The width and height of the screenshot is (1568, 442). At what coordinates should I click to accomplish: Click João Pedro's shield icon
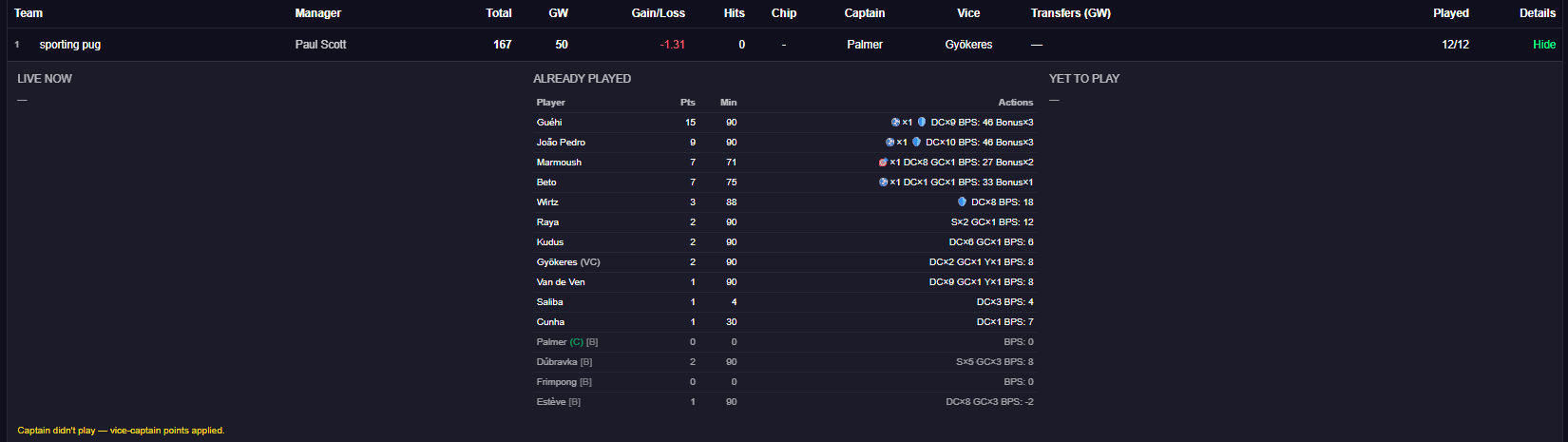point(916,143)
